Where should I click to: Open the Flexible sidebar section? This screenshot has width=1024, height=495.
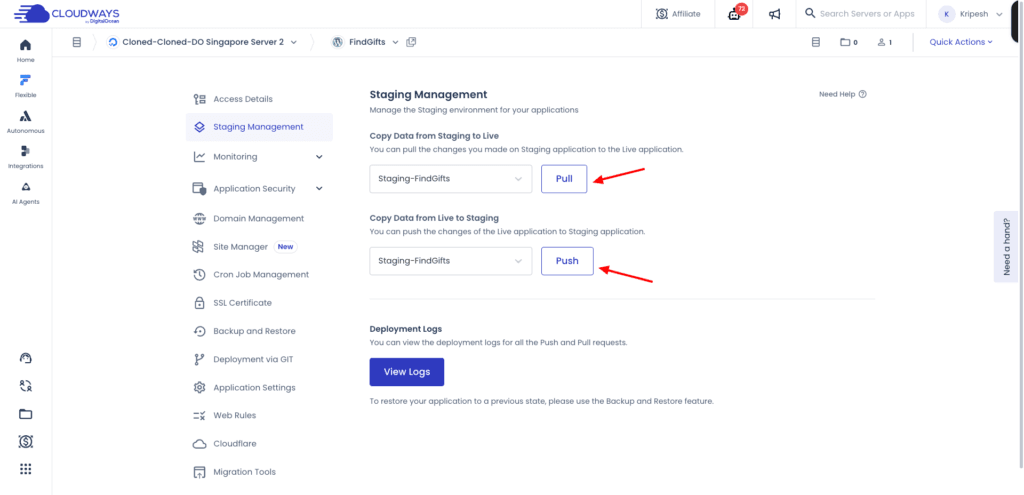click(x=25, y=86)
